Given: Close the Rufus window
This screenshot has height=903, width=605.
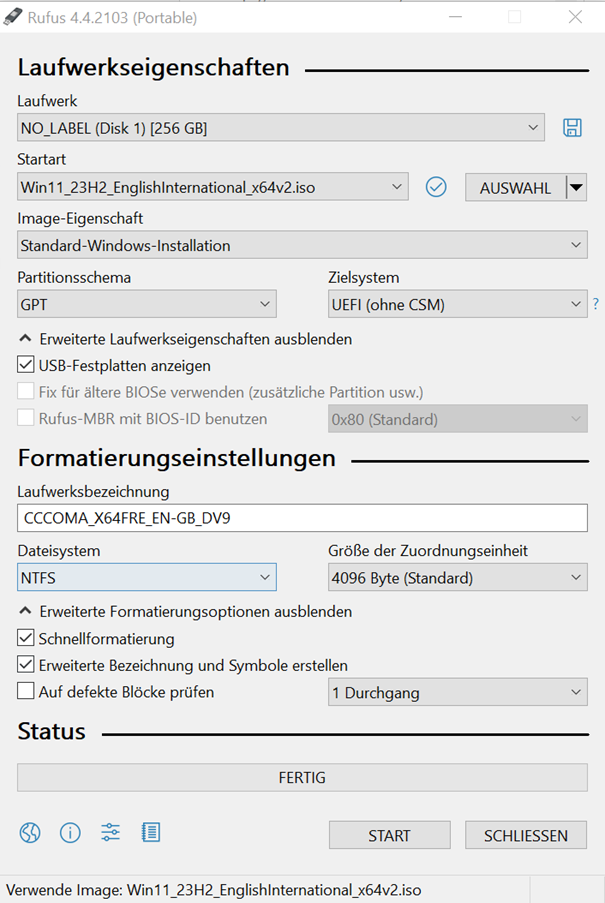Looking at the screenshot, I should (x=575, y=17).
